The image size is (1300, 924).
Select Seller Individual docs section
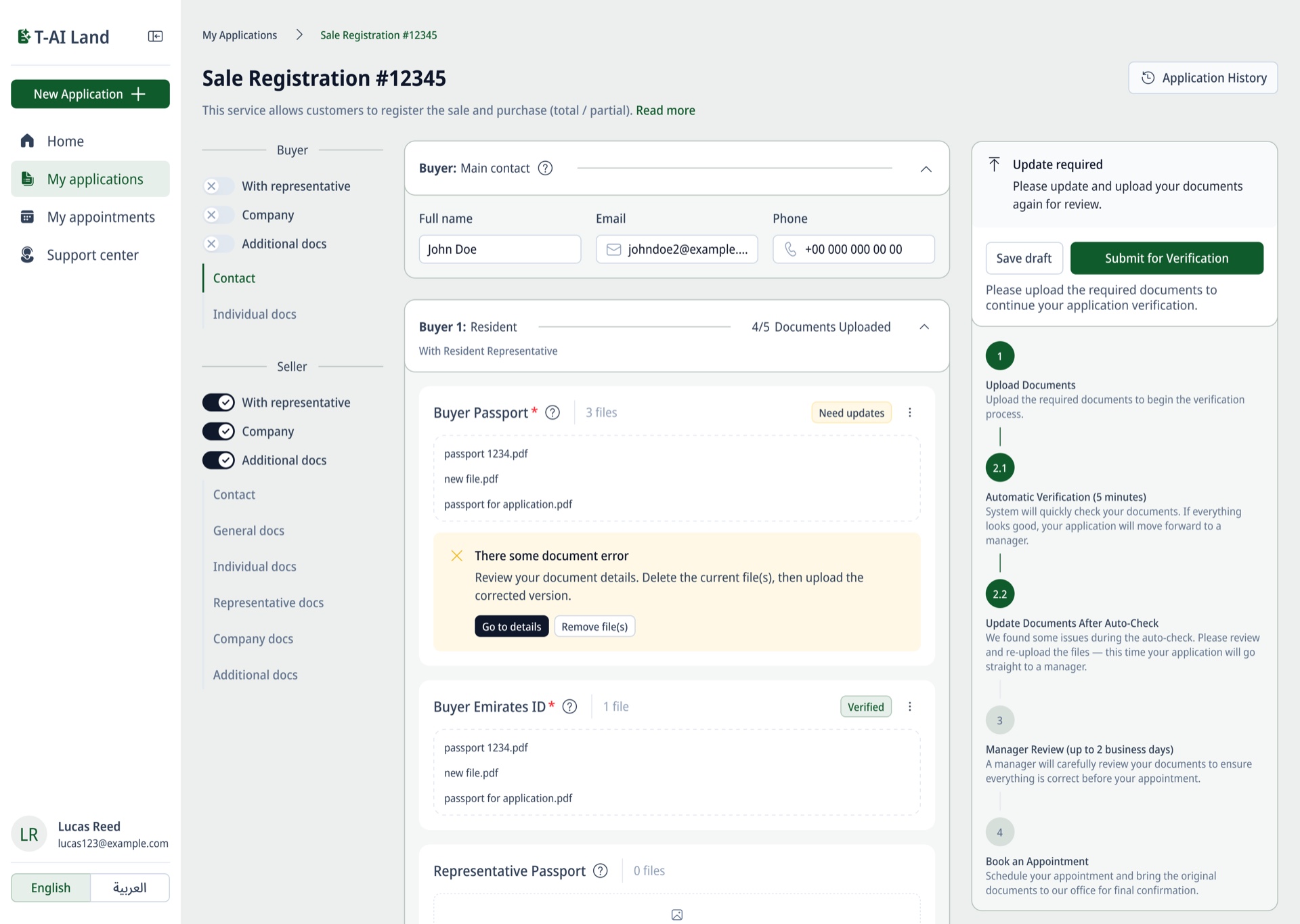tap(255, 567)
